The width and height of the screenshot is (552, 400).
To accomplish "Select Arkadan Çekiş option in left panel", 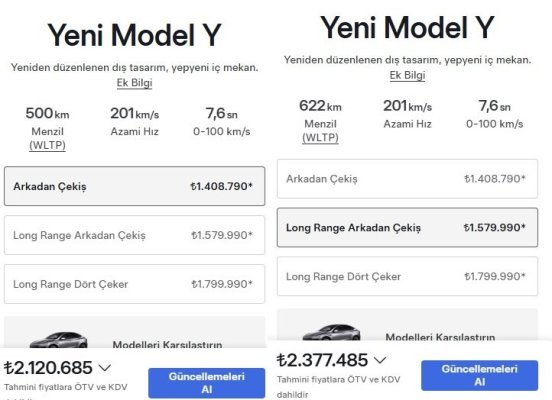I will click(134, 186).
